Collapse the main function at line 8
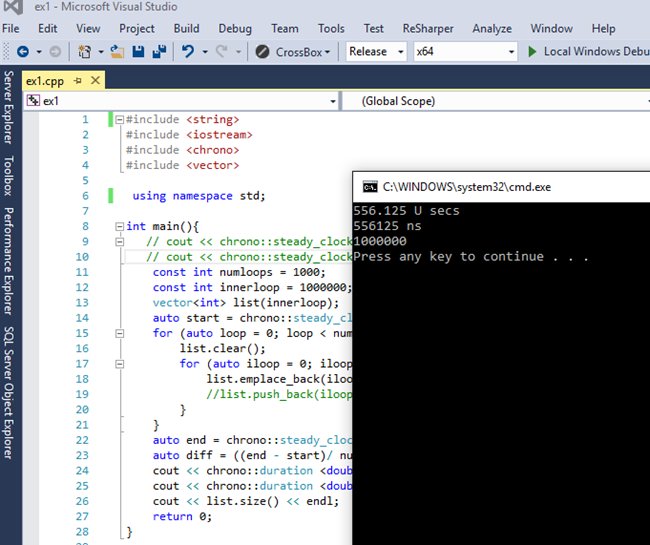 point(119,226)
